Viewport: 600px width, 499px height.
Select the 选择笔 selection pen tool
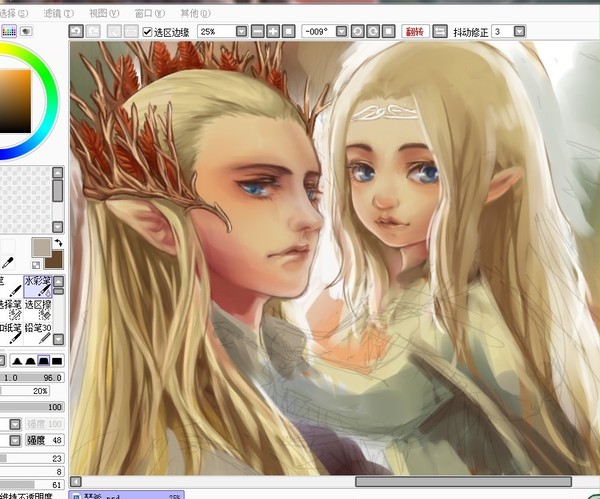(x=11, y=310)
